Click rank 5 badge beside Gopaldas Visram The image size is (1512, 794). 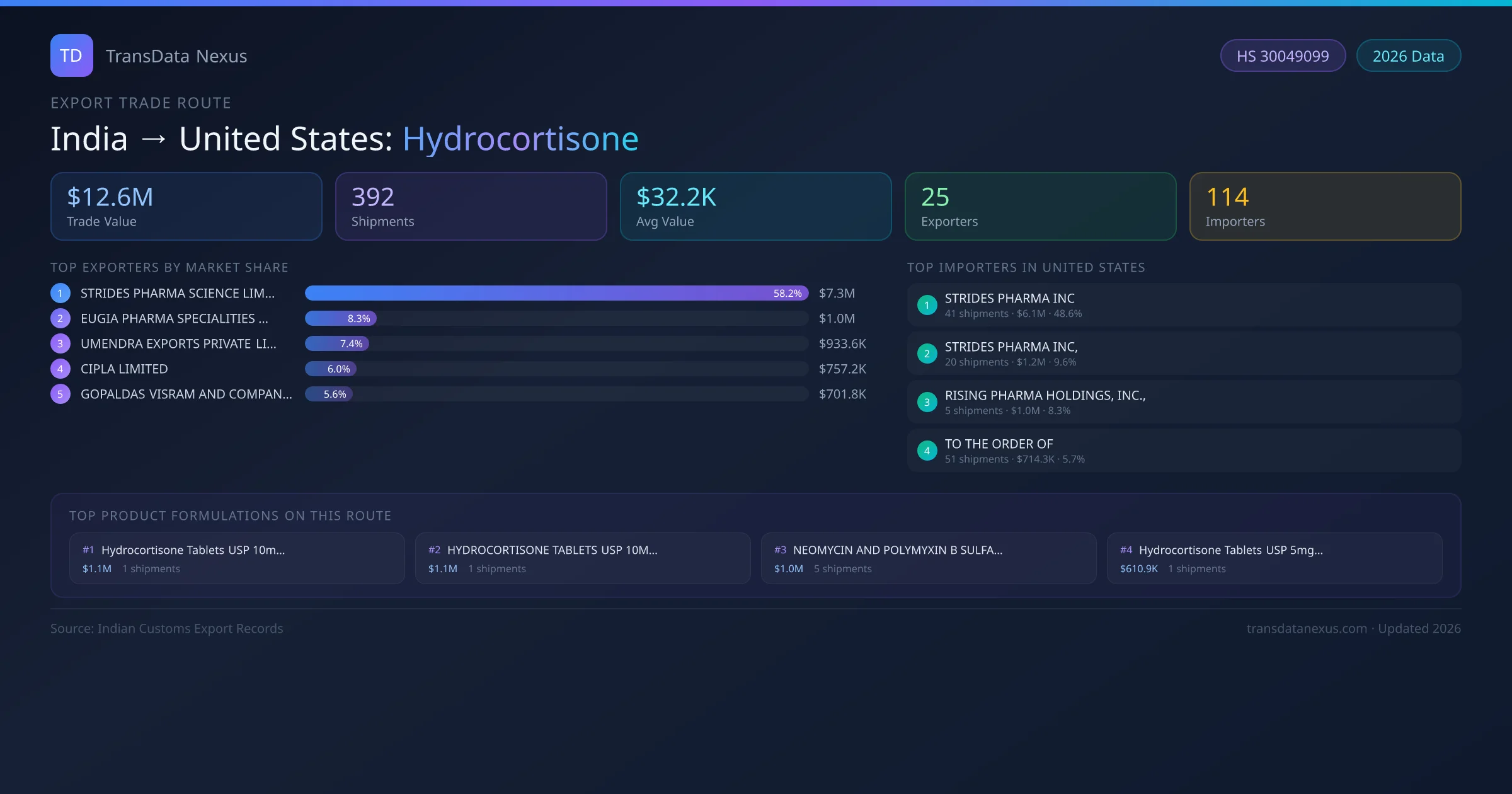pos(60,394)
